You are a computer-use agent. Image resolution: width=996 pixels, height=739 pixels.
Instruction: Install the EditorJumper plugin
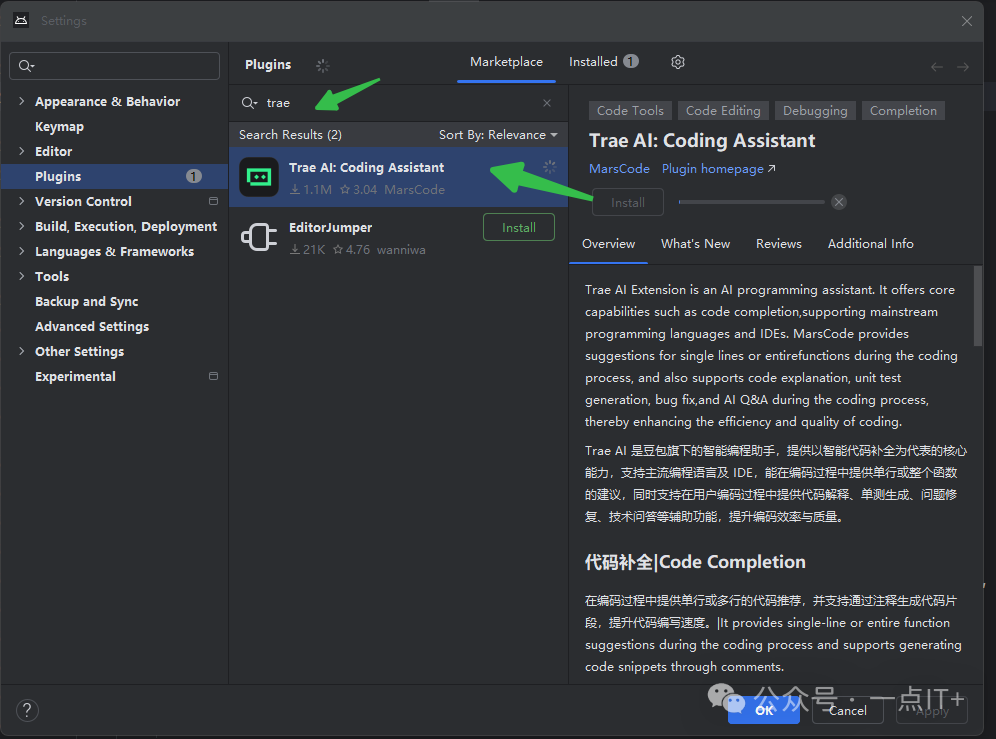pyautogui.click(x=519, y=227)
